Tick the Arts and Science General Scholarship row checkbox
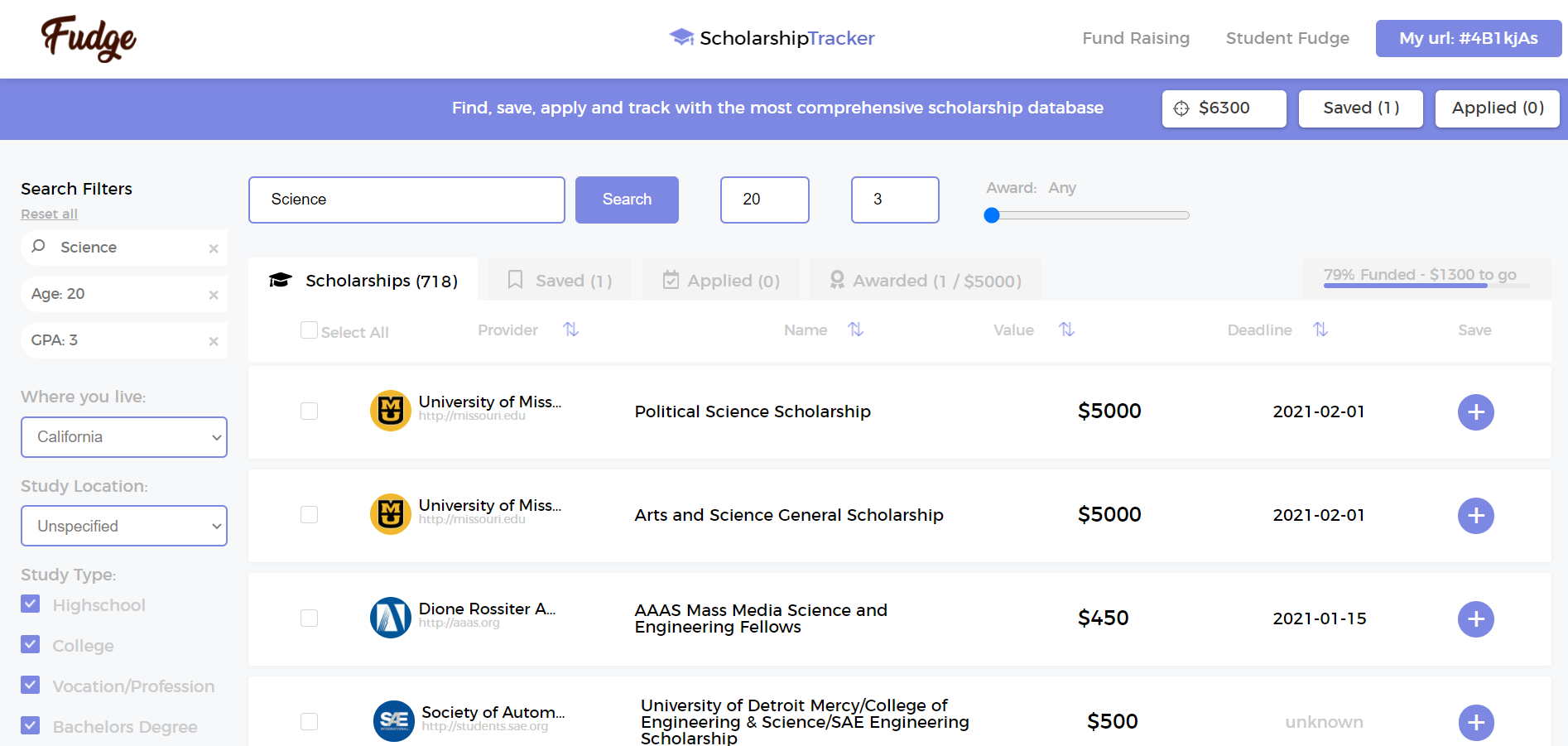 [x=309, y=515]
